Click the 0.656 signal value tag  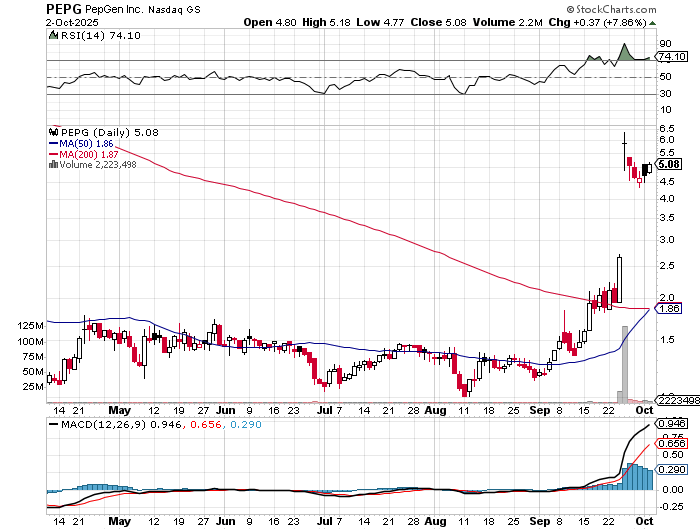671,443
